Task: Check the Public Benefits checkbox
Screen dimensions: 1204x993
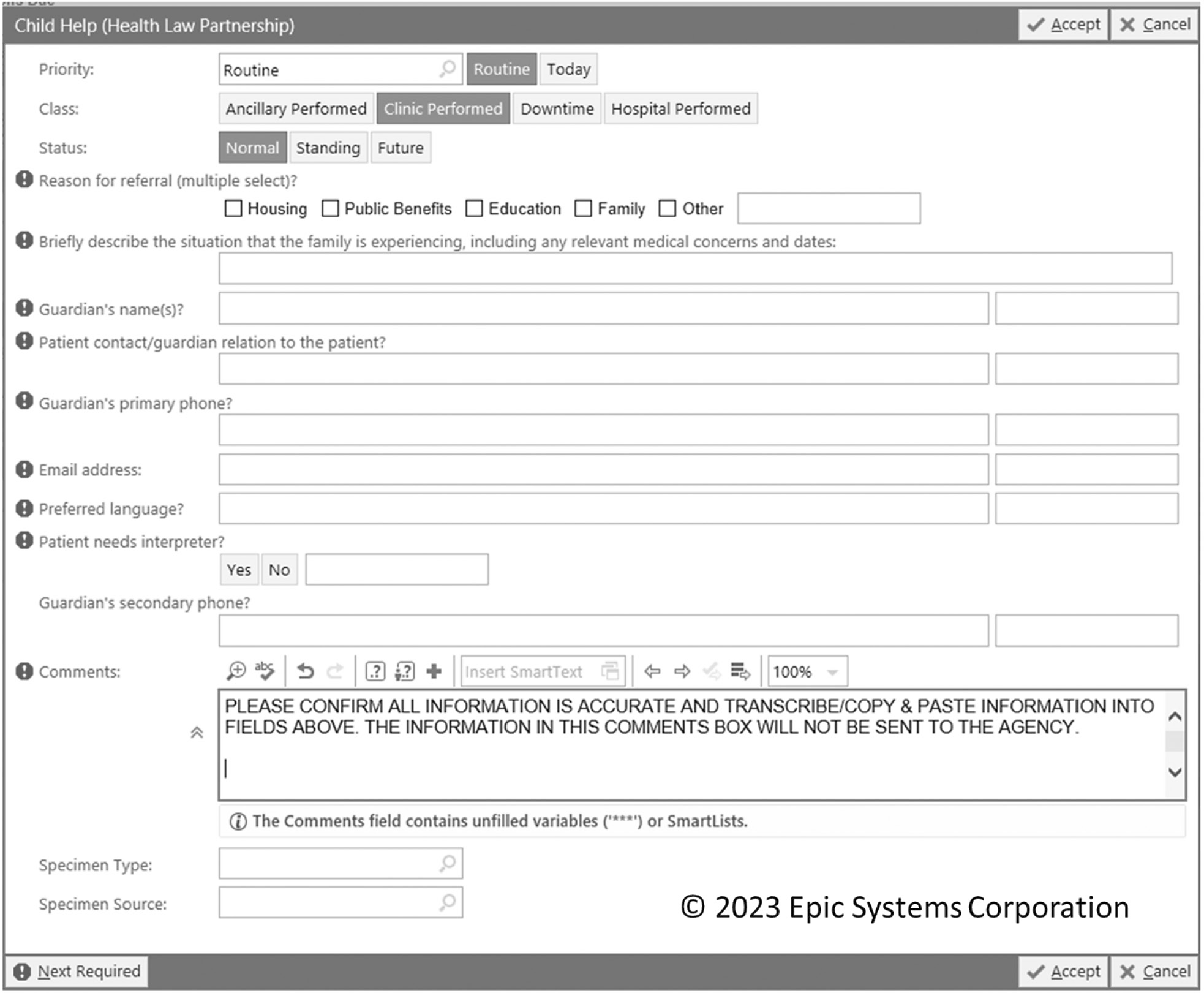Action: tap(331, 209)
